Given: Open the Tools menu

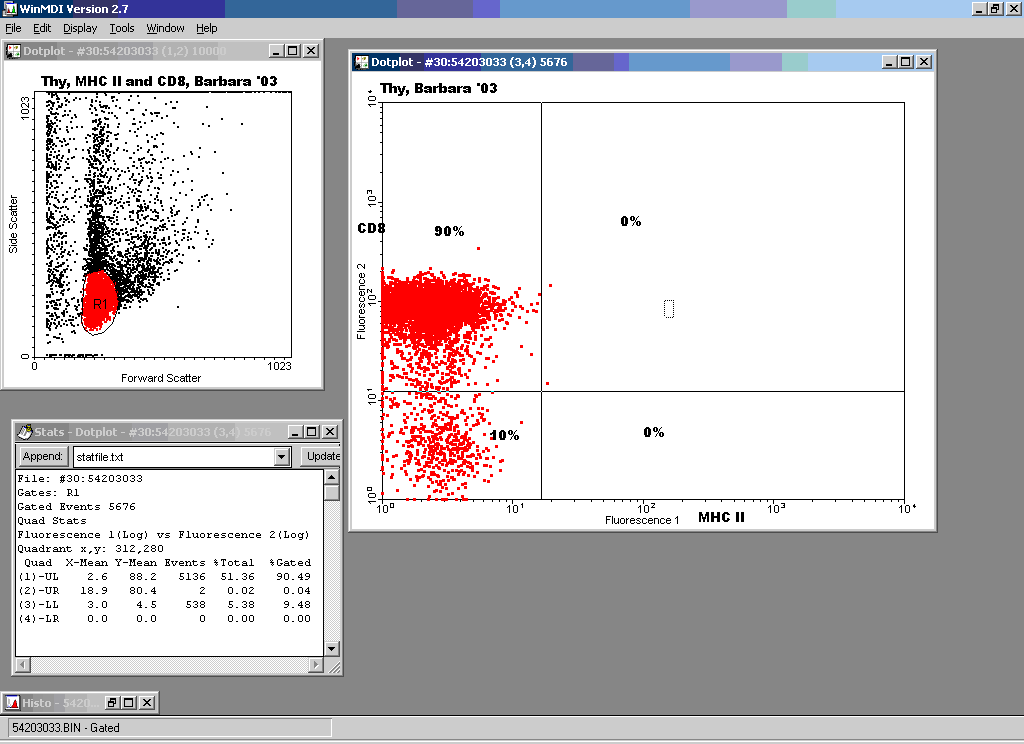Looking at the screenshot, I should (x=122, y=28).
